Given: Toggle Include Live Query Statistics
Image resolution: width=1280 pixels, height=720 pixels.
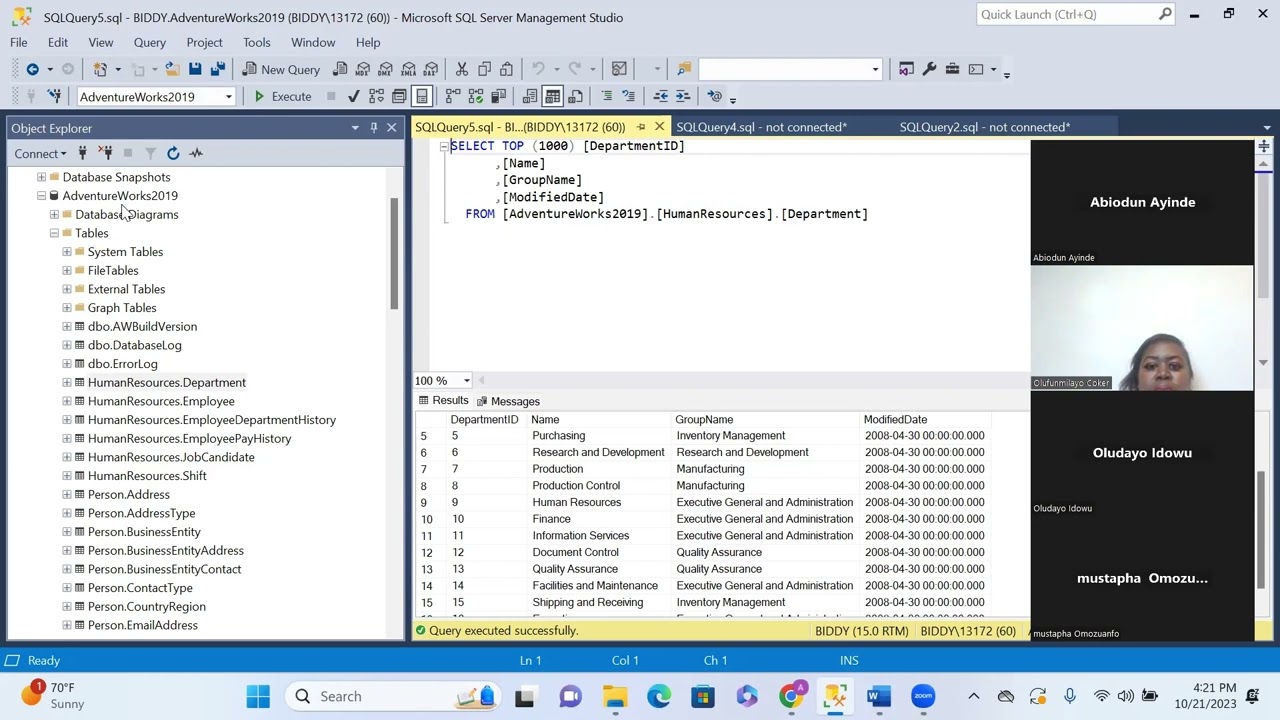Looking at the screenshot, I should click(x=476, y=96).
